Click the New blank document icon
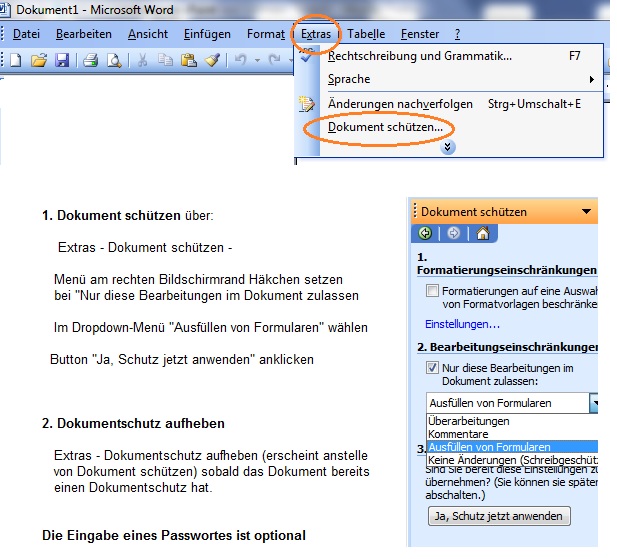 point(16,61)
